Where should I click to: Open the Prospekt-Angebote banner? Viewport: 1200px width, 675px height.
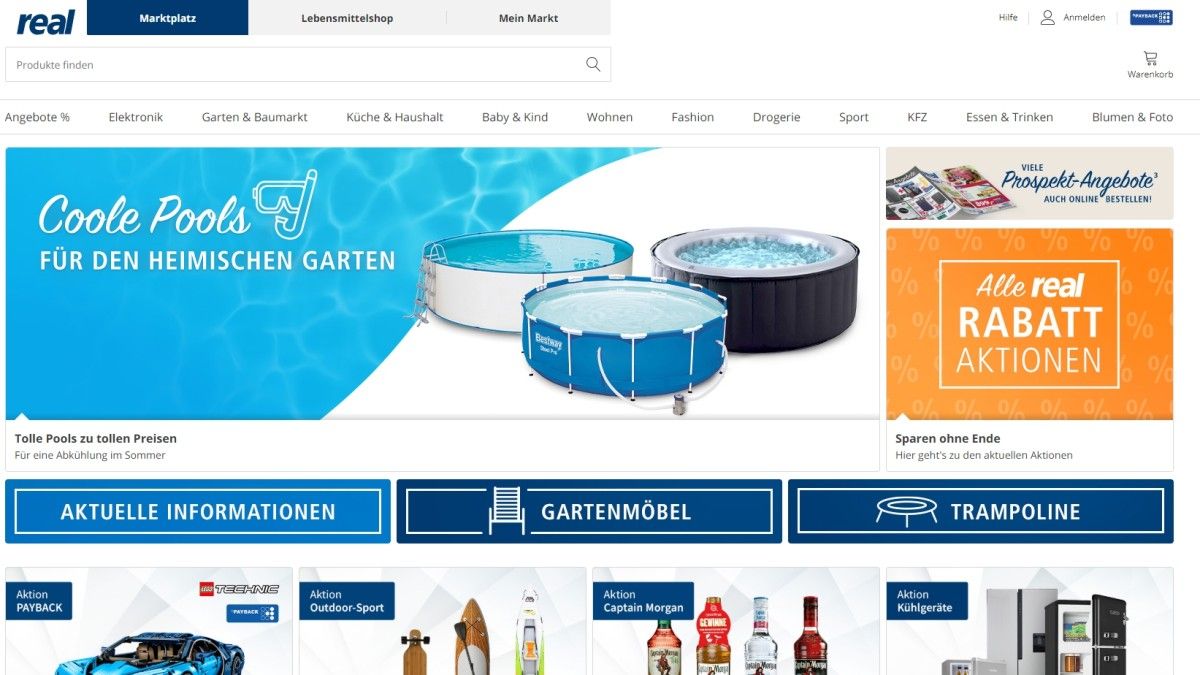[x=1029, y=183]
